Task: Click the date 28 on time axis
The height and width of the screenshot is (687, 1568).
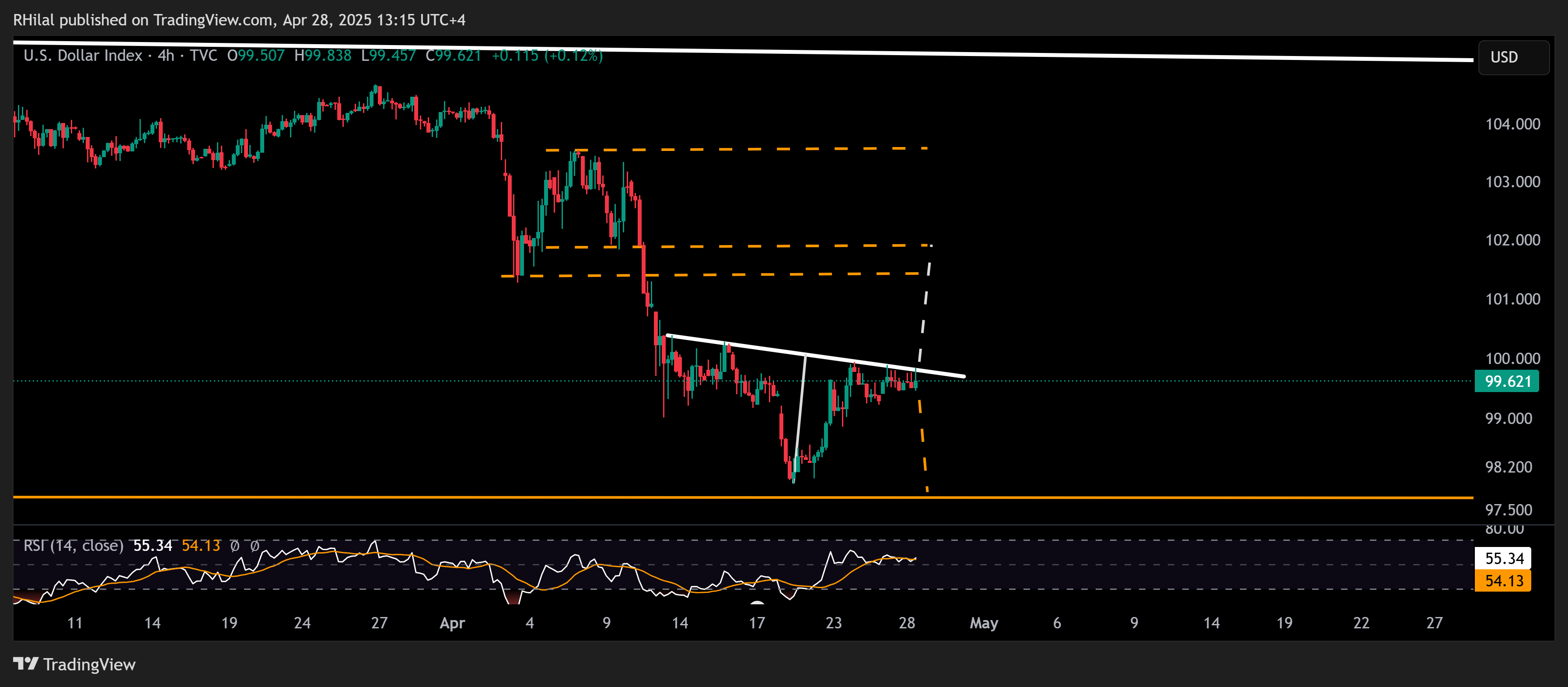Action: [x=907, y=623]
